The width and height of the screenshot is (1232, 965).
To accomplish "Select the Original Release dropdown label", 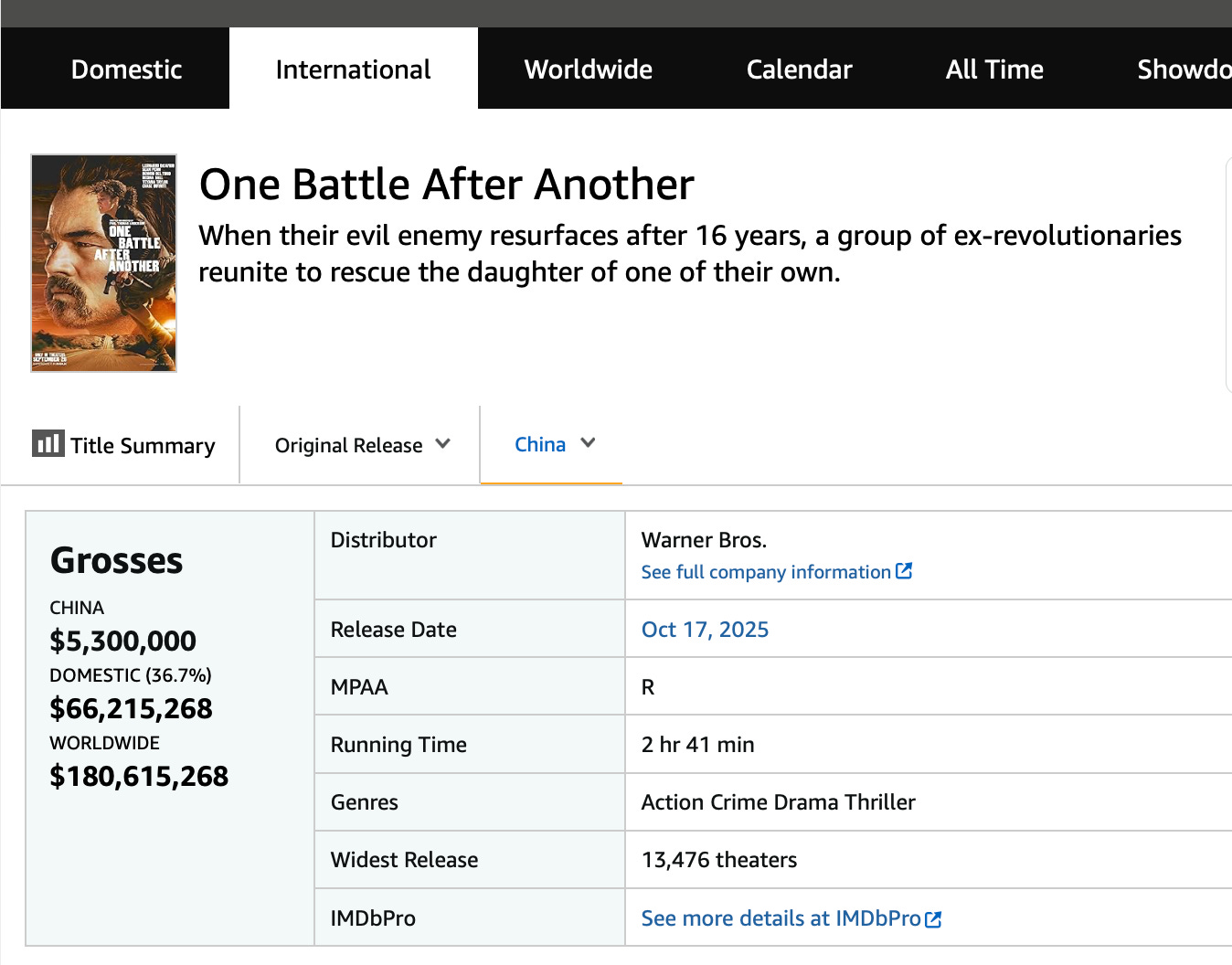I will point(348,445).
